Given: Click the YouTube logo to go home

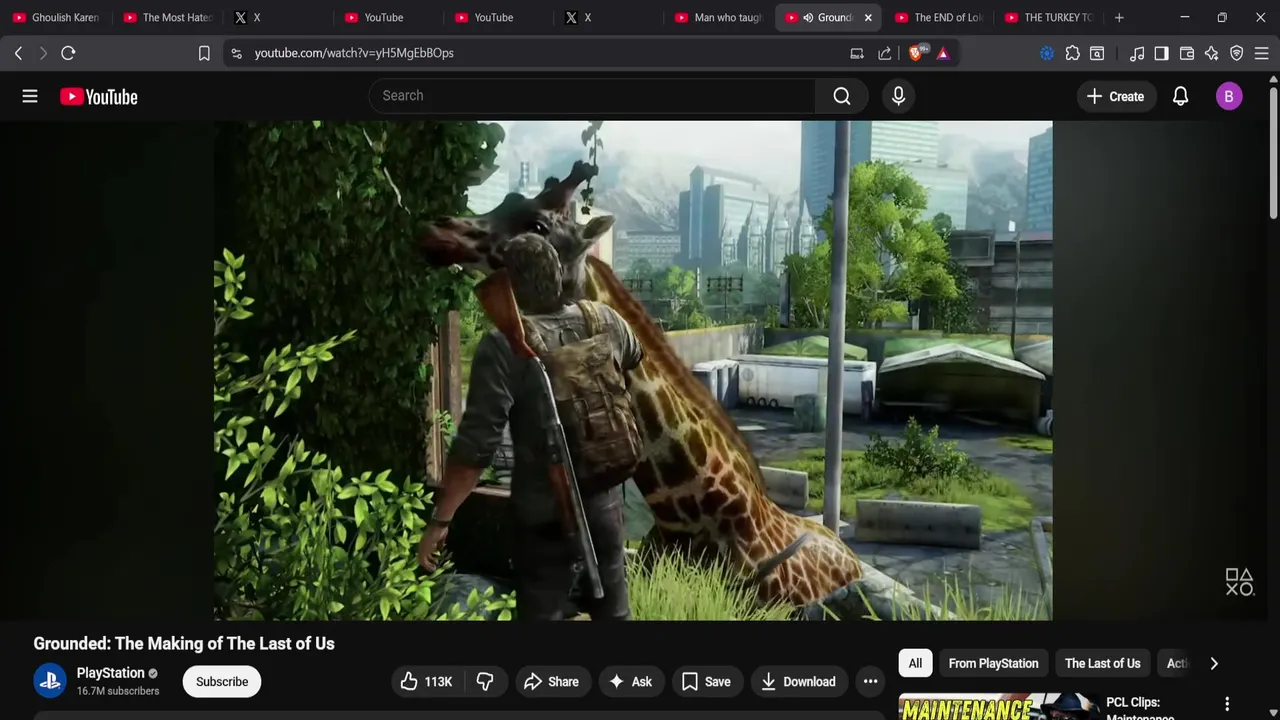Looking at the screenshot, I should click(x=98, y=96).
